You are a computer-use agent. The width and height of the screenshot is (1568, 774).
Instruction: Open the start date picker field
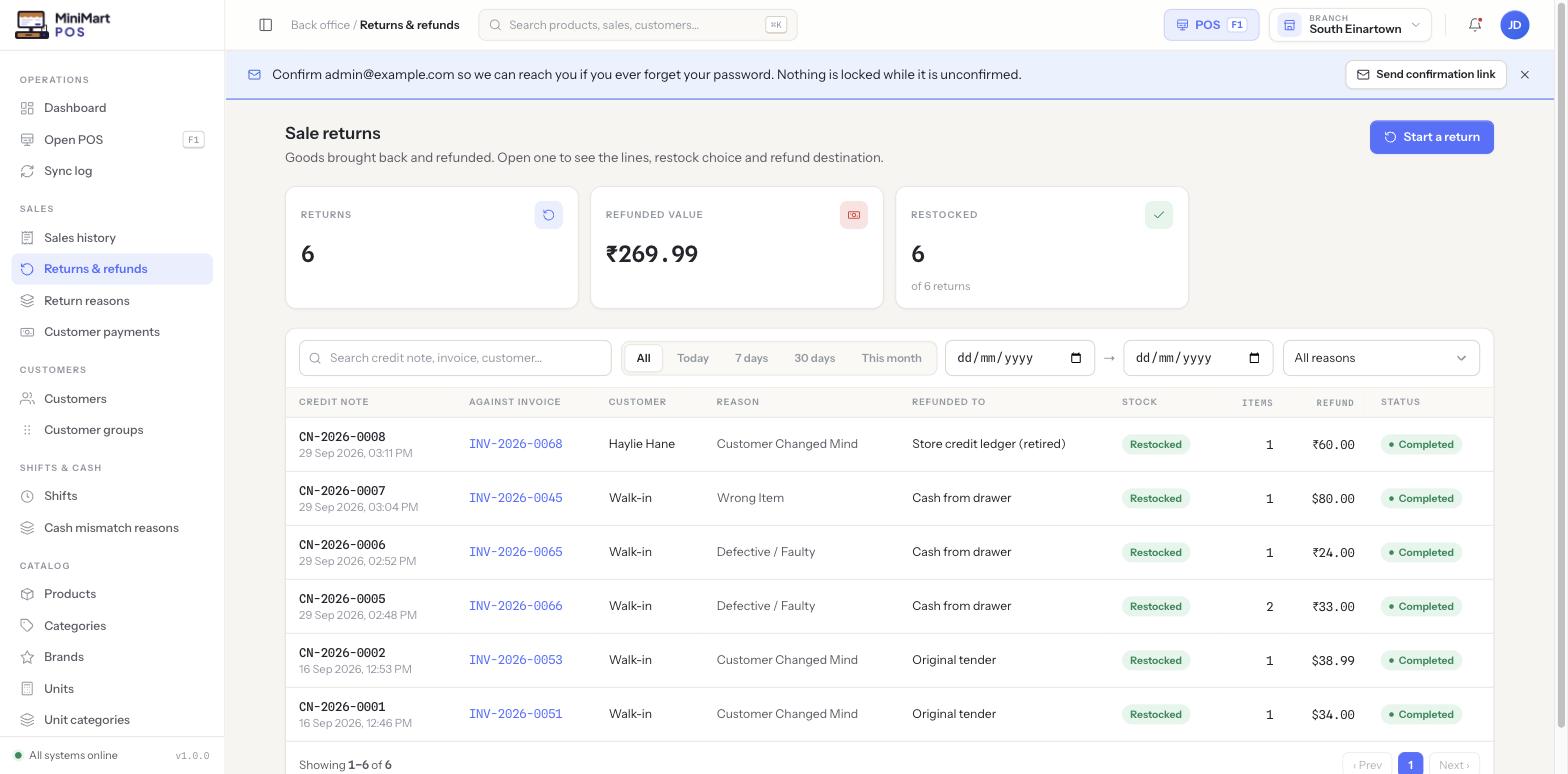[1020, 358]
